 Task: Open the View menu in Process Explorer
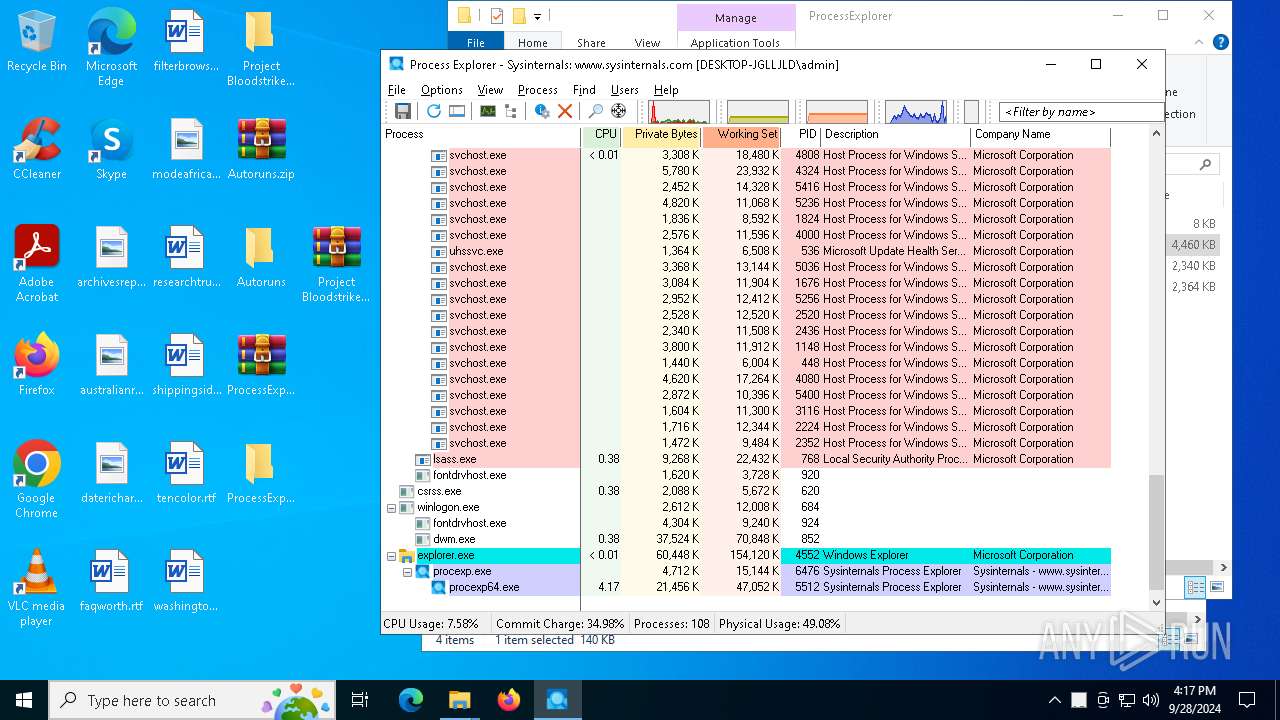(490, 90)
